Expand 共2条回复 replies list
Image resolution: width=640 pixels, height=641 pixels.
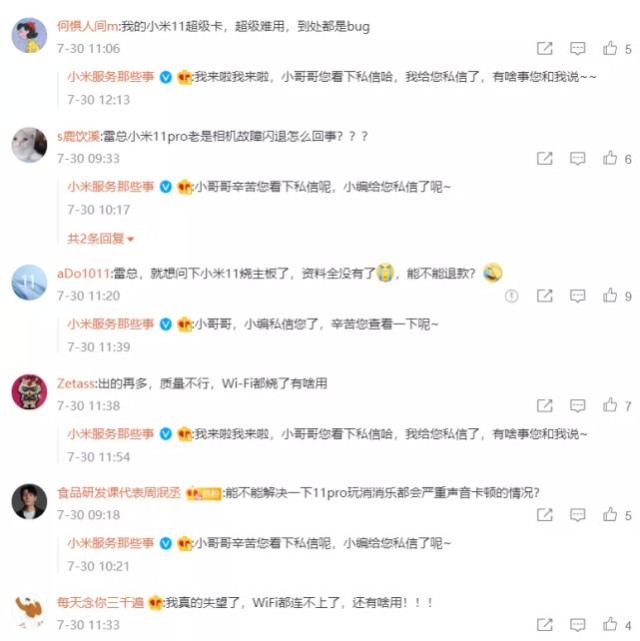(x=101, y=238)
